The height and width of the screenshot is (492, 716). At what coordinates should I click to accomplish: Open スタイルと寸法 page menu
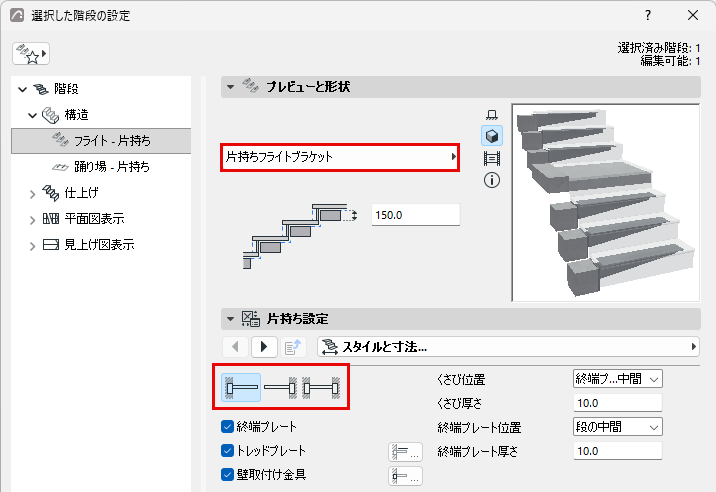click(x=508, y=347)
